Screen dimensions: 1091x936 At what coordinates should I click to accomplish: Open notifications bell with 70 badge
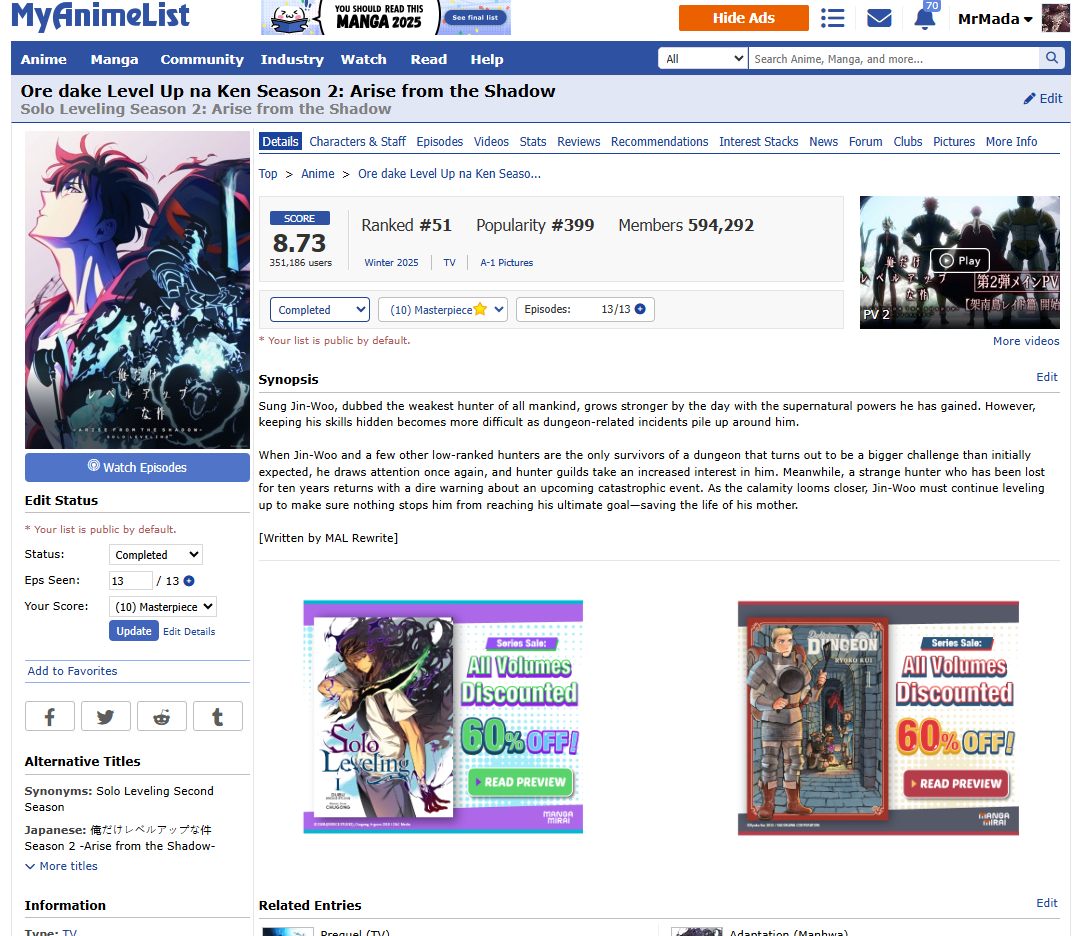[925, 17]
